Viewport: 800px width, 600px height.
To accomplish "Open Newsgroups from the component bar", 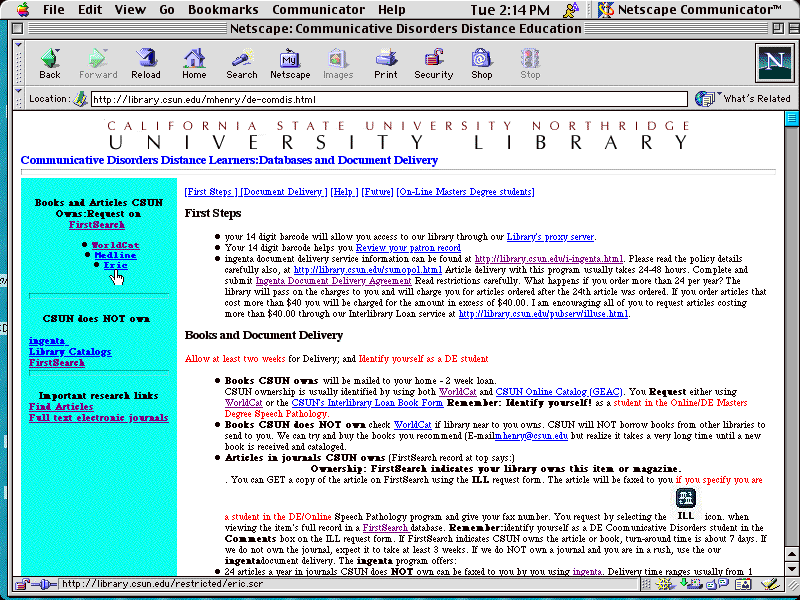I will (717, 584).
